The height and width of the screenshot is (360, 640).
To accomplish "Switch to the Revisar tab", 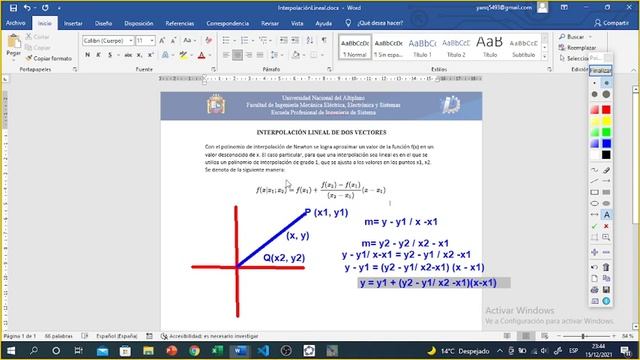I will [x=270, y=23].
